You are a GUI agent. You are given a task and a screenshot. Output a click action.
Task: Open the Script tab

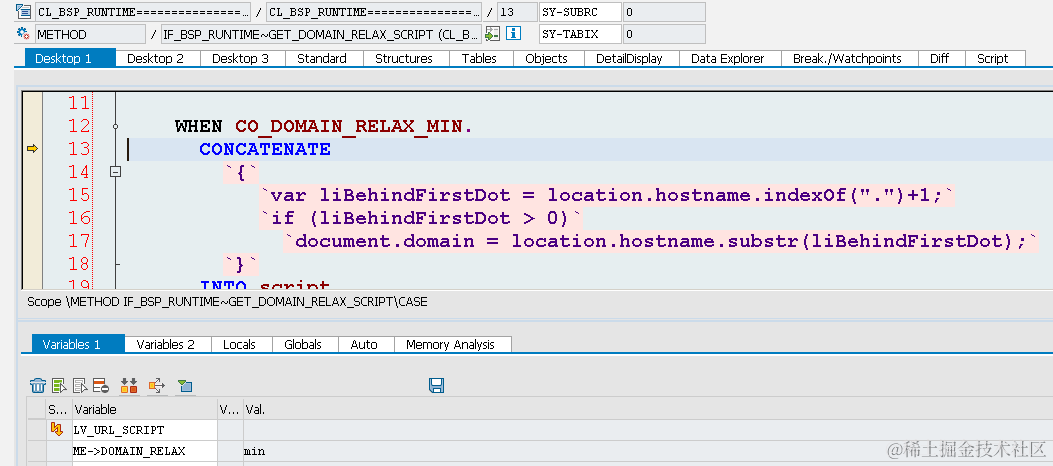[x=995, y=58]
